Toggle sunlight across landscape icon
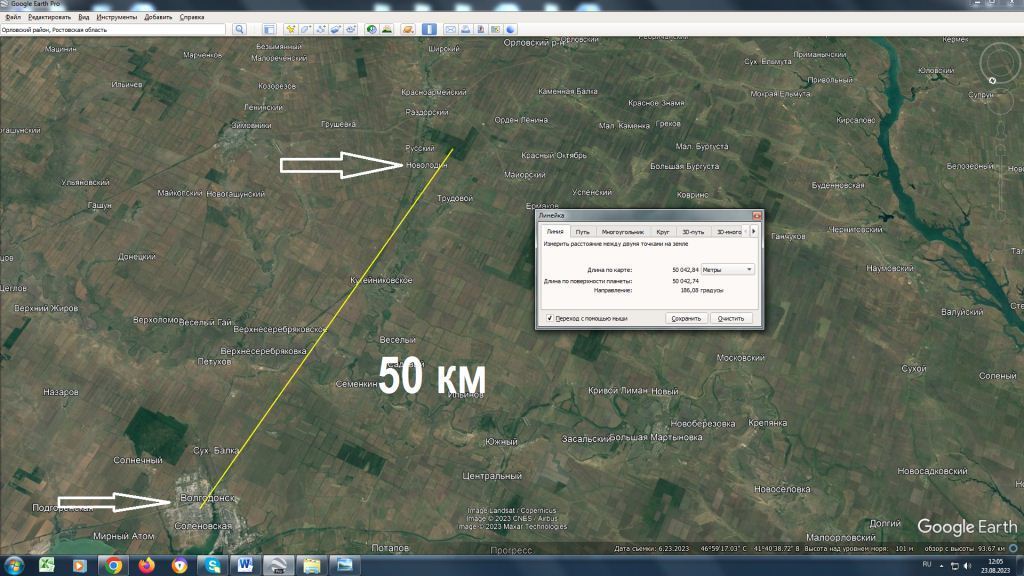The image size is (1024, 576). point(386,30)
